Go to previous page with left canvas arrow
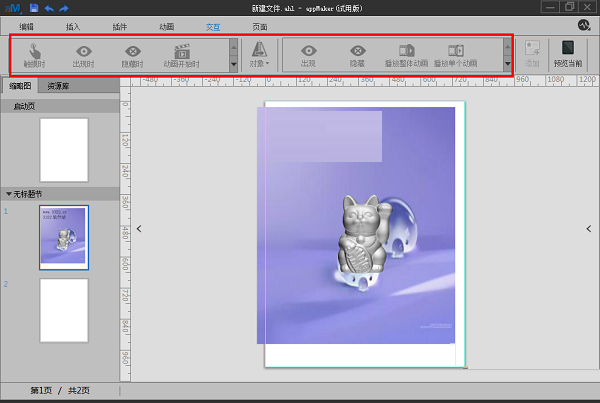The image size is (600, 403). pyautogui.click(x=138, y=229)
